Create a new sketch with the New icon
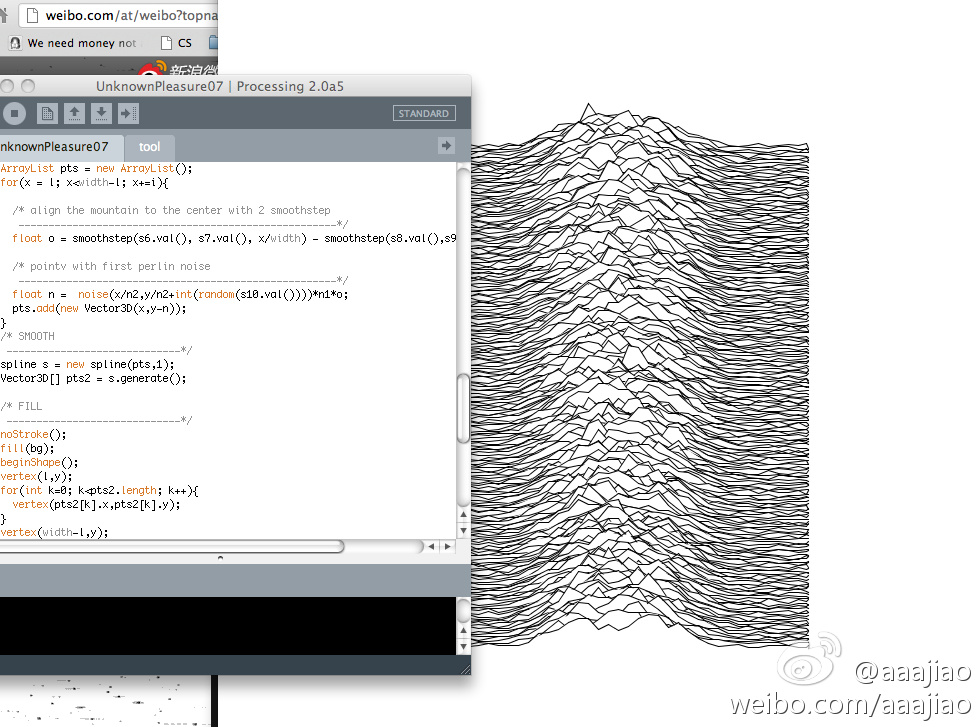 (x=47, y=113)
